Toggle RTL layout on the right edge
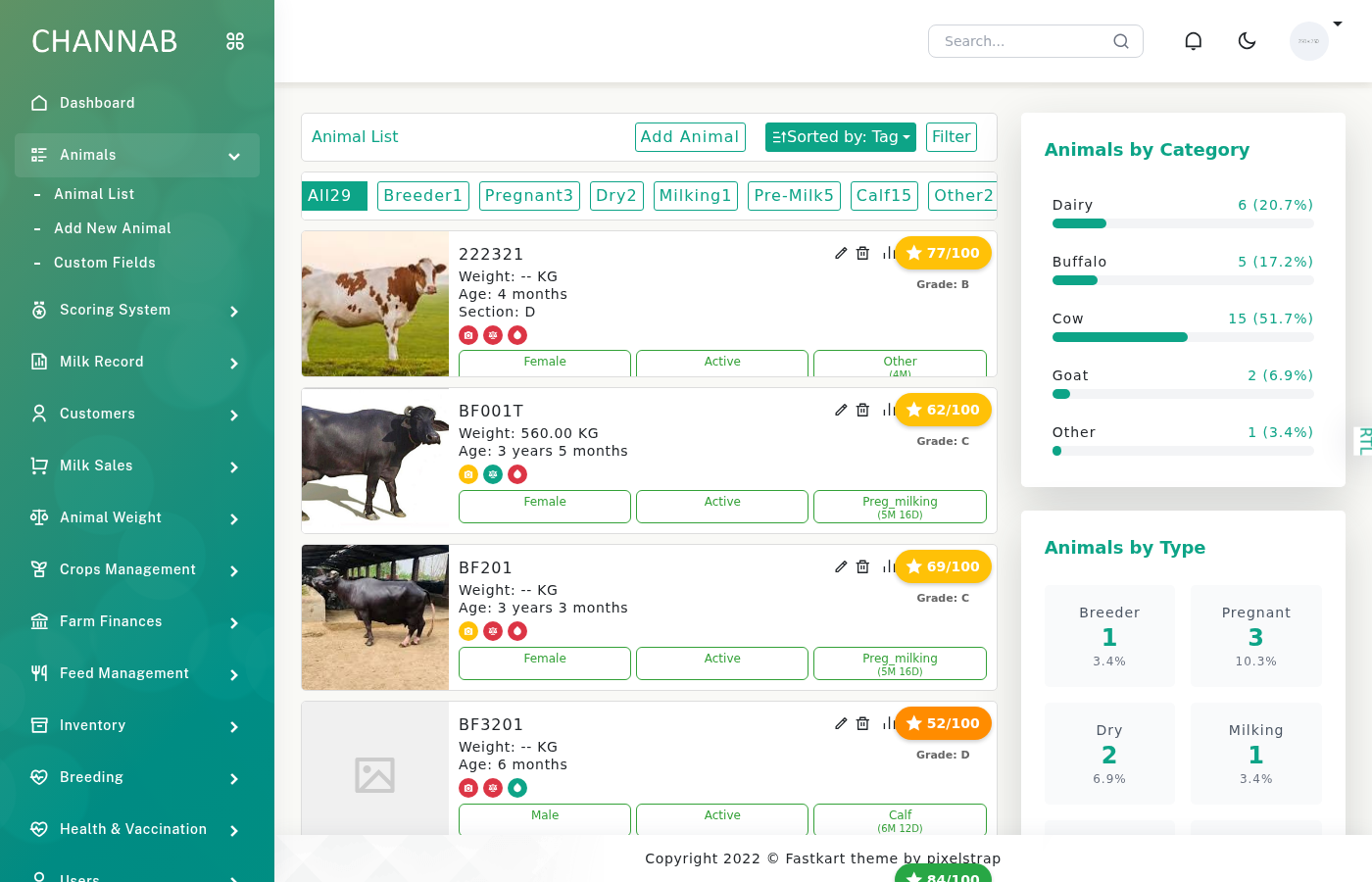This screenshot has width=1372, height=882. pyautogui.click(x=1363, y=440)
